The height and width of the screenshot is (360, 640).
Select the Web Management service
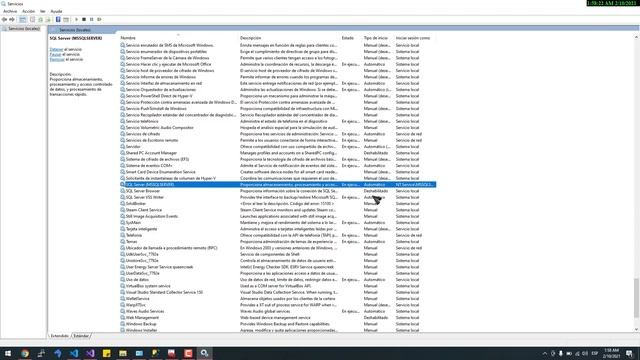[278, 318]
